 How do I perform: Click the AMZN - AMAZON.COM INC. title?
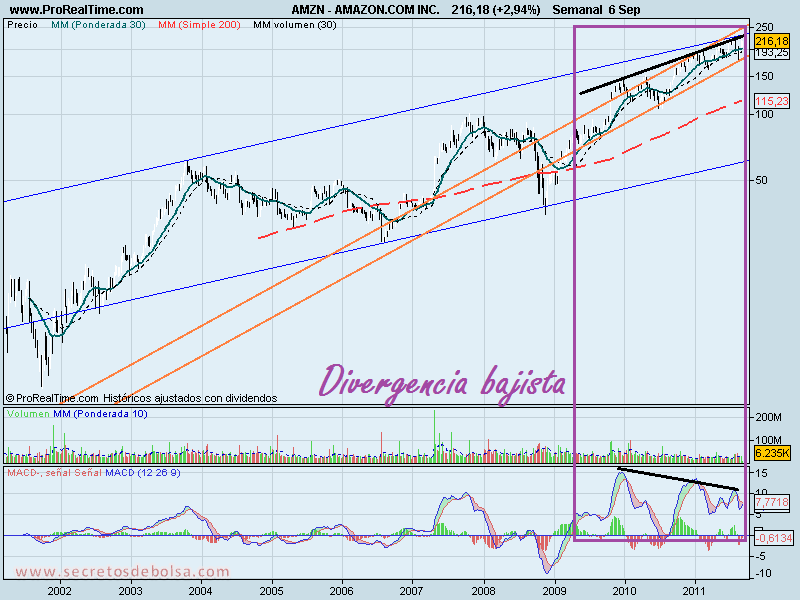point(365,10)
